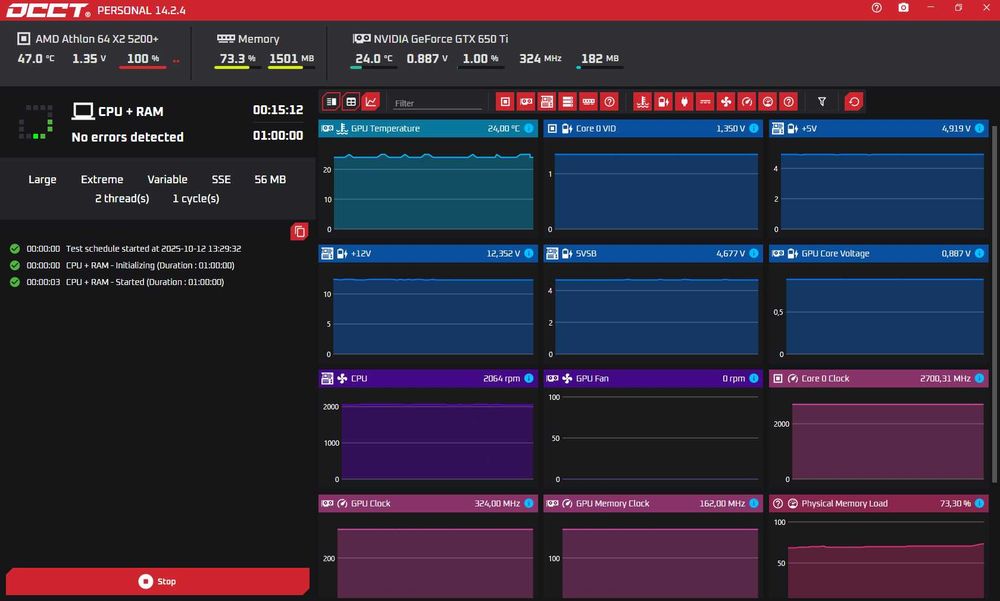Toggle the CPU hardware sensor filter
The image size is (1000, 601).
(504, 101)
